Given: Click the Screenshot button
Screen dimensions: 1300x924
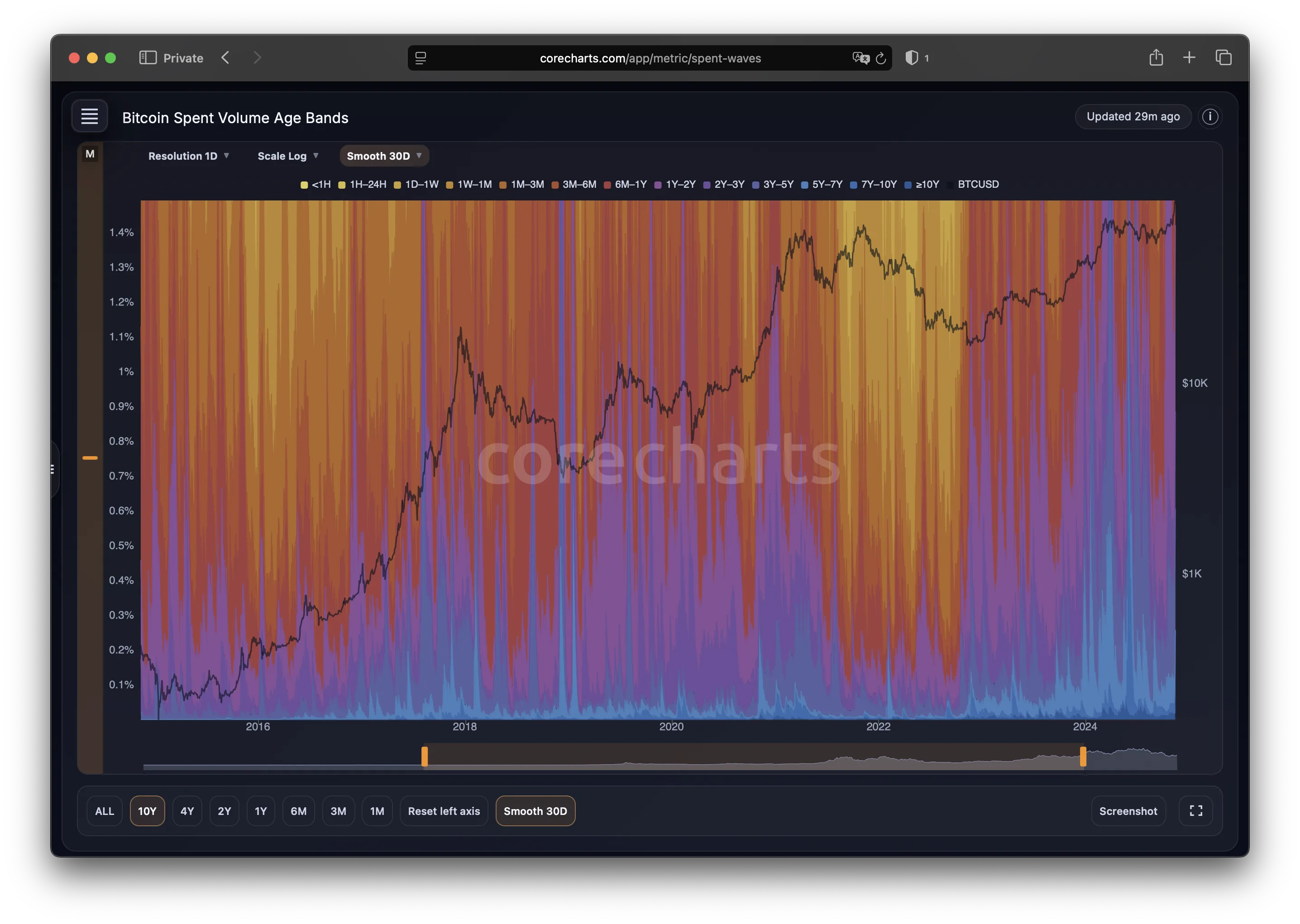Looking at the screenshot, I should pyautogui.click(x=1128, y=811).
